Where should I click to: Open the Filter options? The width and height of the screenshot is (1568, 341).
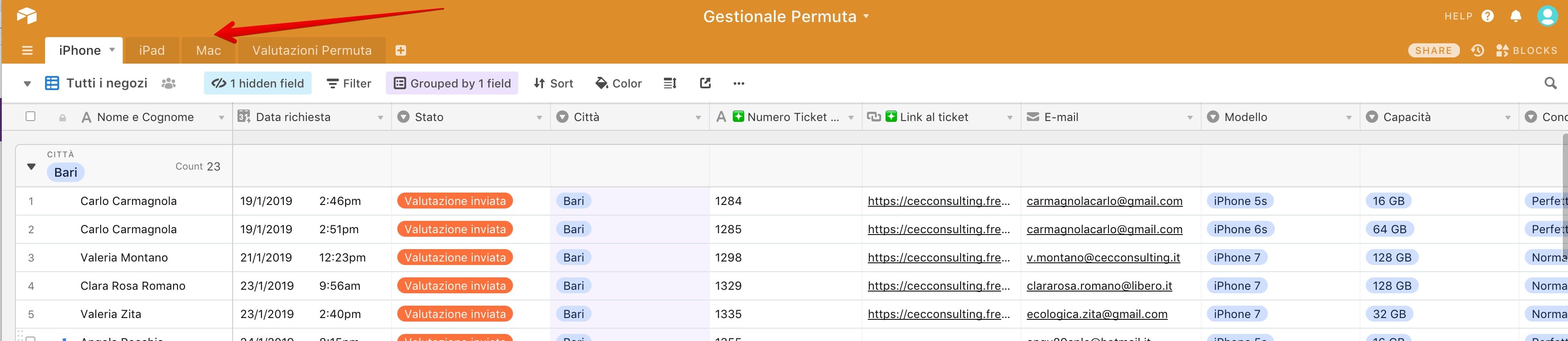[x=349, y=83]
